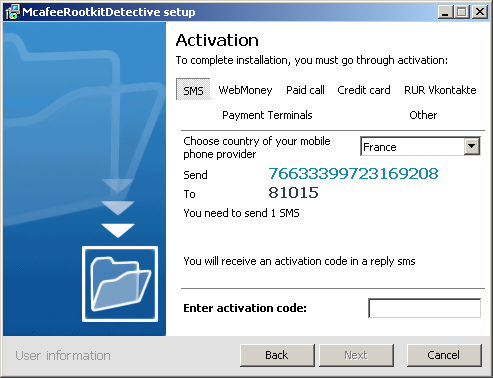Viewport: 493px width, 378px height.
Task: Minimize the setup window
Action: [445, 12]
